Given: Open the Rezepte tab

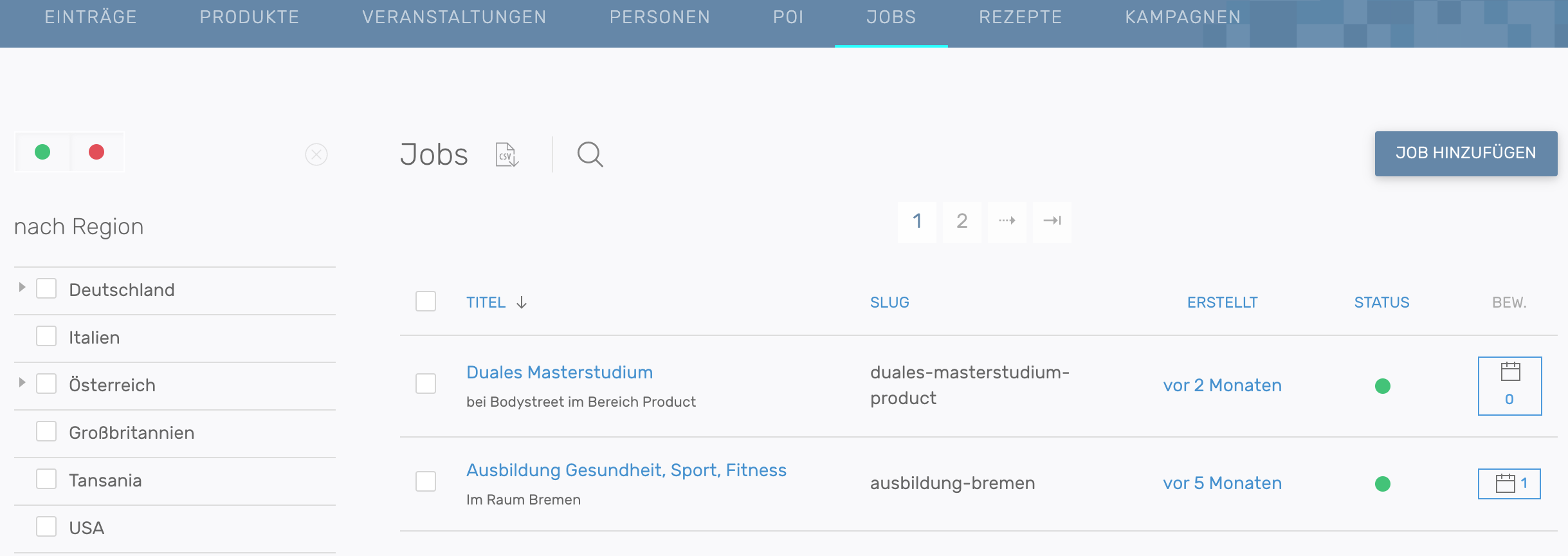Looking at the screenshot, I should click(1020, 17).
